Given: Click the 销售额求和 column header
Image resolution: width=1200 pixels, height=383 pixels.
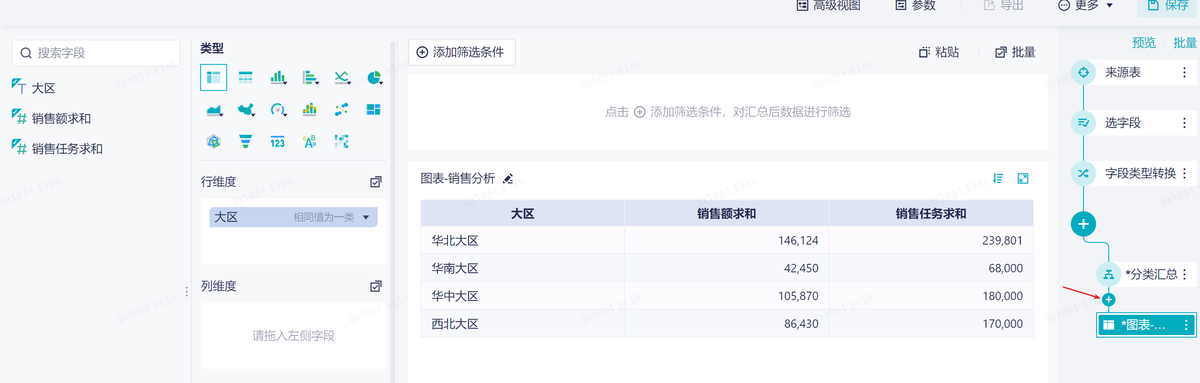Looking at the screenshot, I should [x=726, y=213].
